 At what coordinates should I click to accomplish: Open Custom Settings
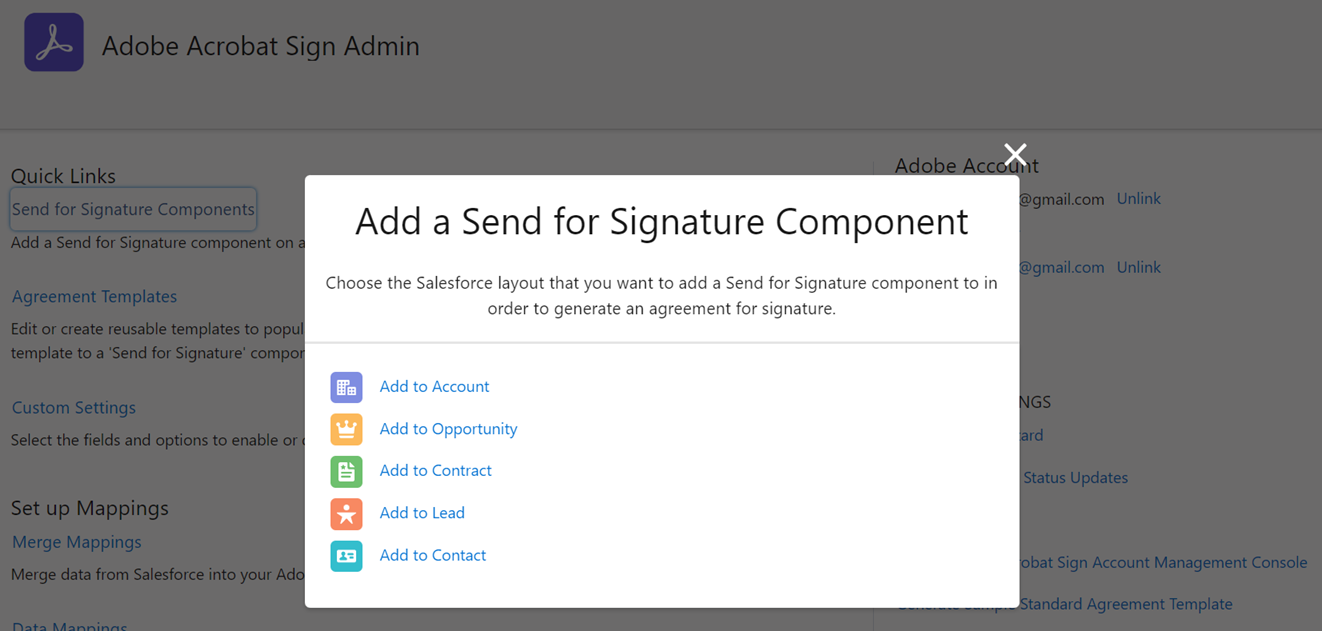tap(73, 407)
